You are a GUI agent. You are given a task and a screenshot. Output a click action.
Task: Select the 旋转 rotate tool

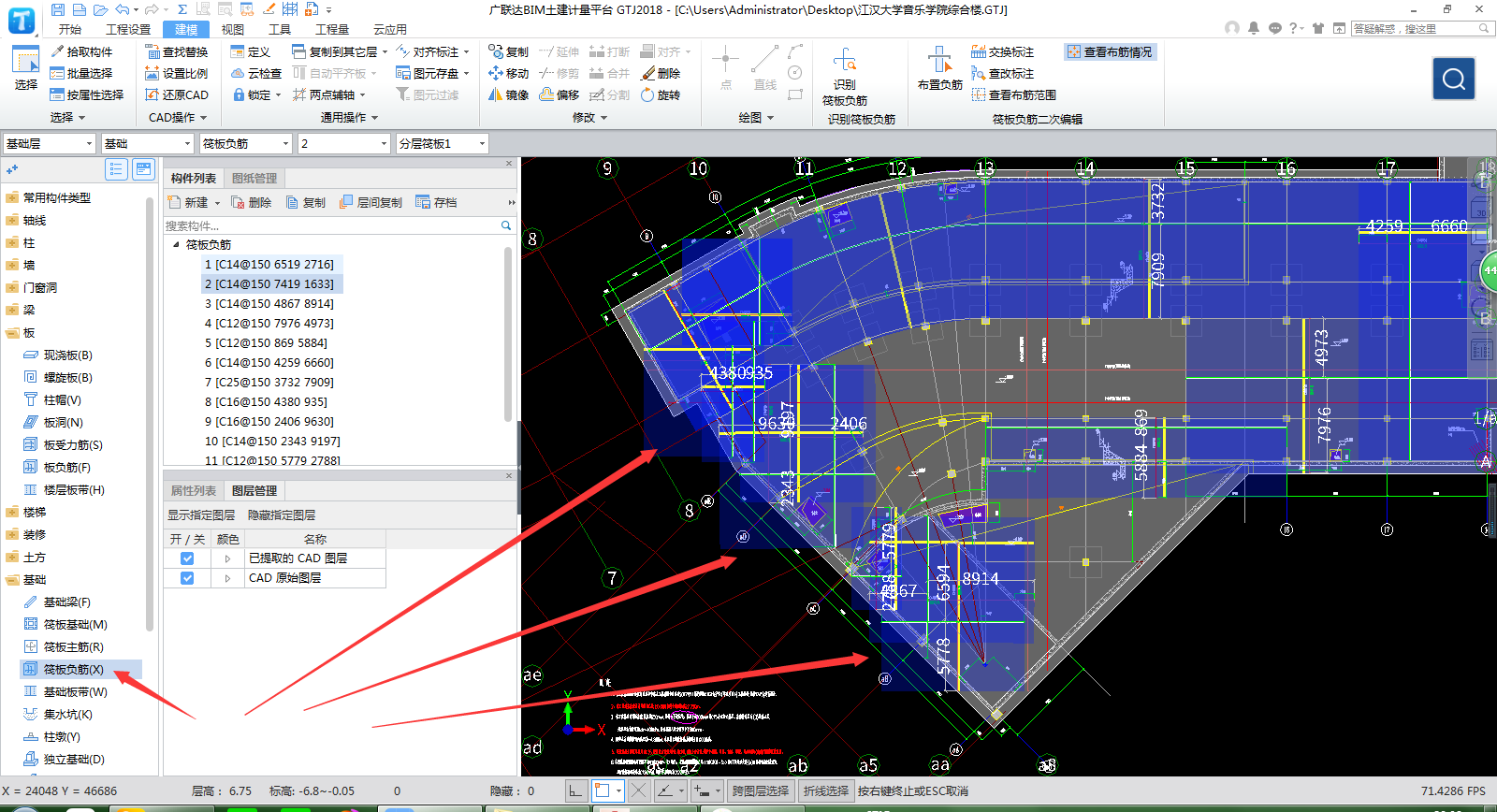coord(661,94)
